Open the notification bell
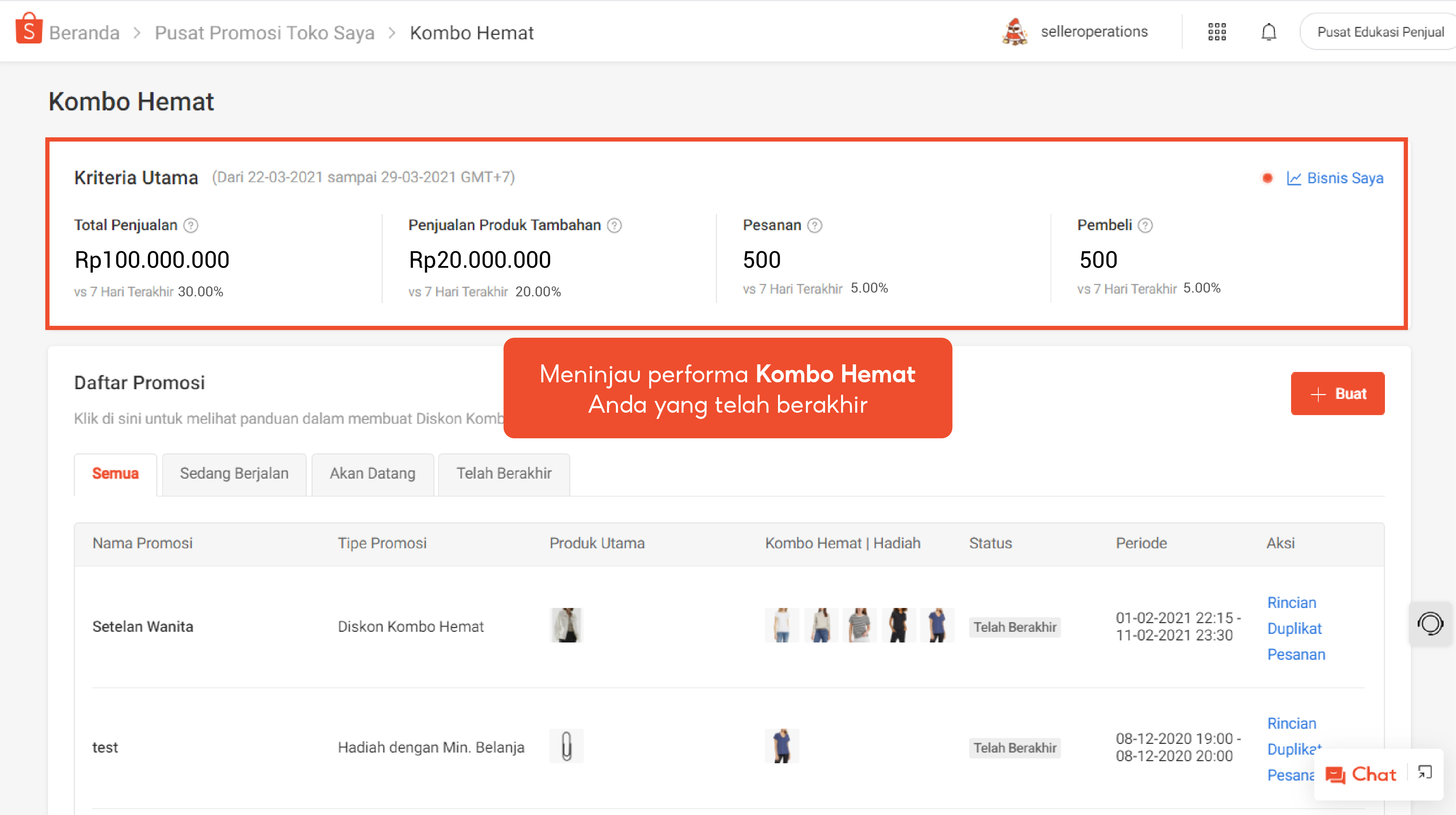The image size is (1456, 815). pyautogui.click(x=1268, y=32)
